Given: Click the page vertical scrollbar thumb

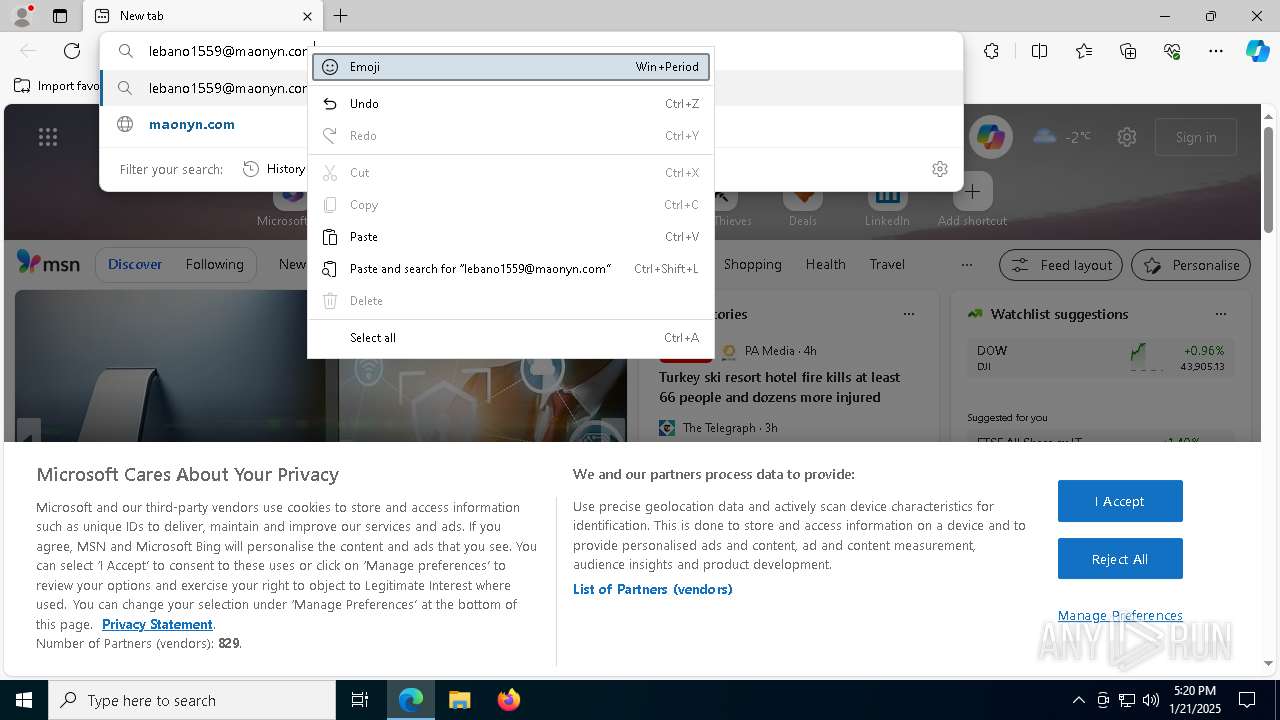Looking at the screenshot, I should coord(1268,180).
